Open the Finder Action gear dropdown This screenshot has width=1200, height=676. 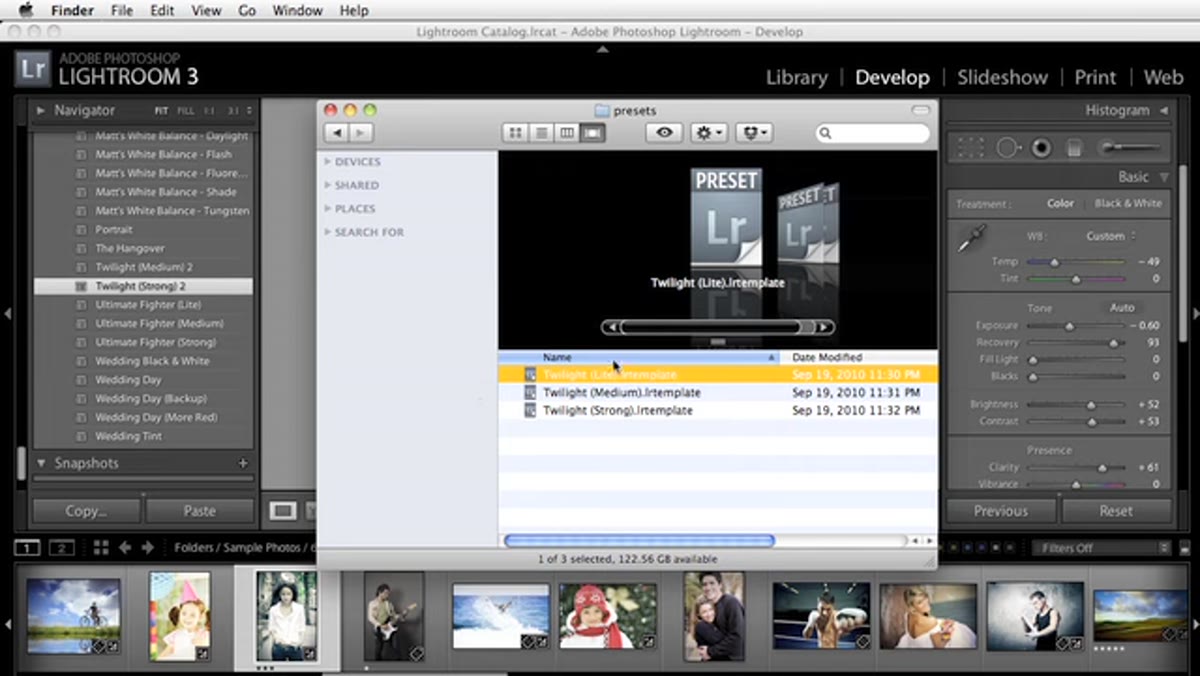708,132
